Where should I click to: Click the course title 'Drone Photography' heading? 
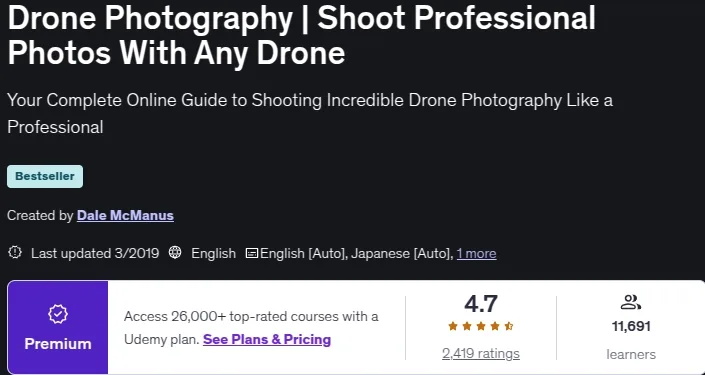(301, 36)
